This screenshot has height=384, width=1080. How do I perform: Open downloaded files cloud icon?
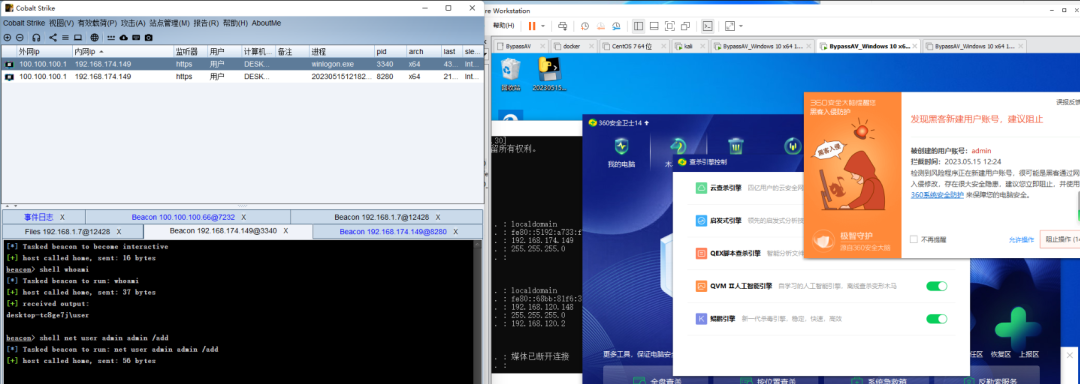tap(123, 37)
